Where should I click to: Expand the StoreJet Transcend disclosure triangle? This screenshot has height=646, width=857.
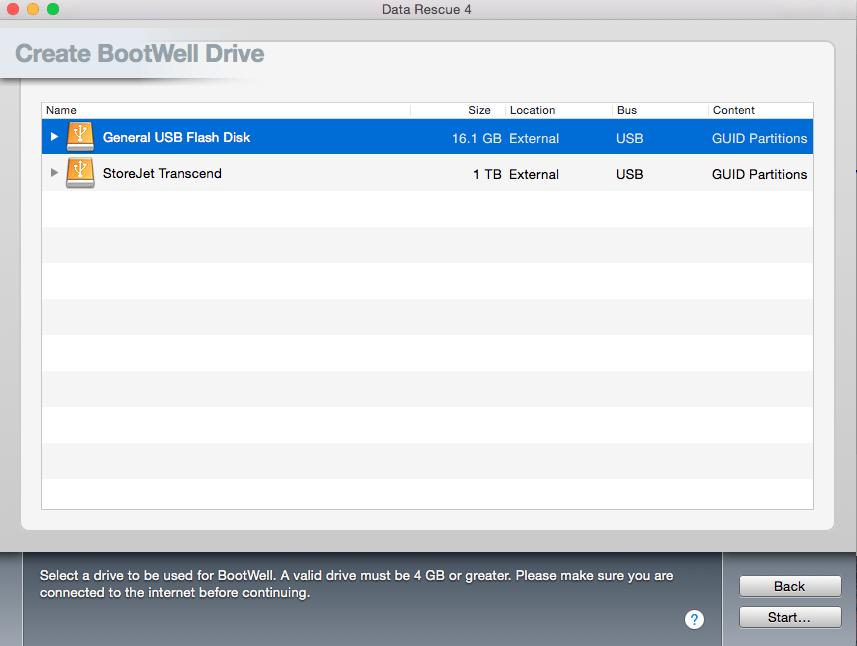[54, 173]
